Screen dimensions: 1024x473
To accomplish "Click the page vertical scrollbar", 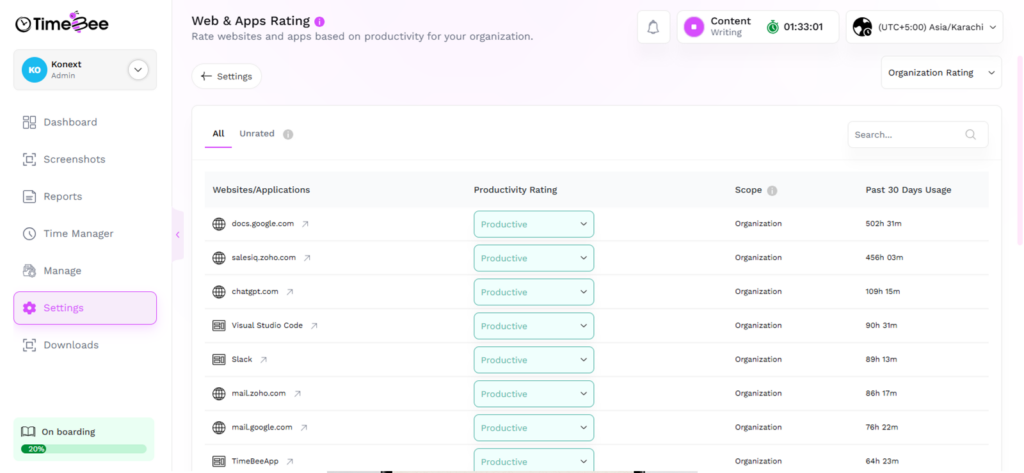I will click(x=1019, y=150).
